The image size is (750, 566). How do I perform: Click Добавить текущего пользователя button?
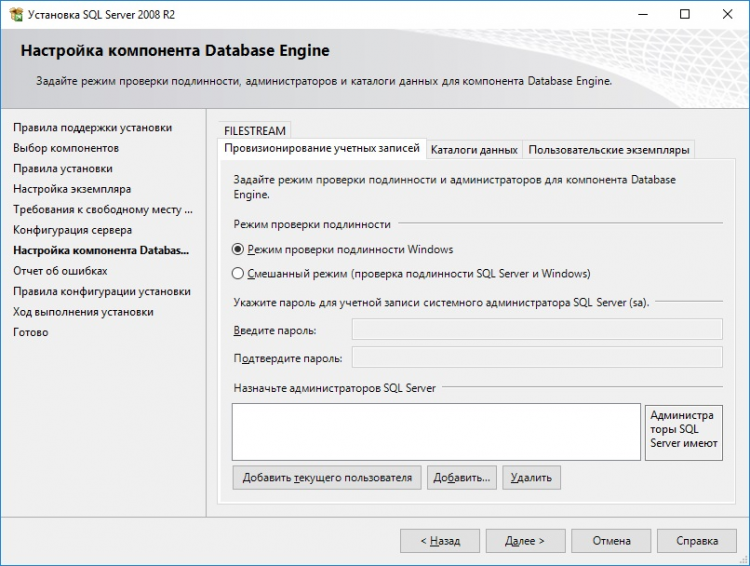(x=327, y=478)
